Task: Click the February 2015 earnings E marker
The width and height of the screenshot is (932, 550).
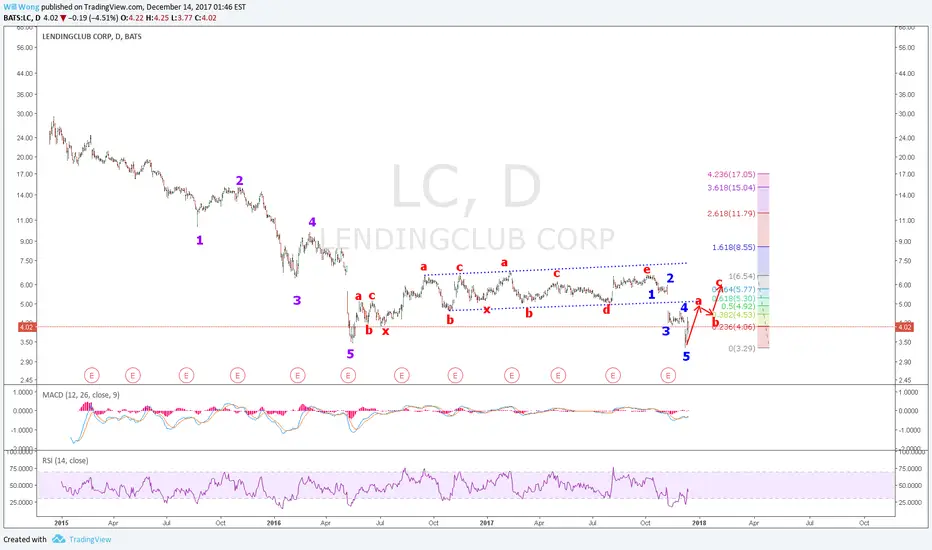Action: (92, 375)
